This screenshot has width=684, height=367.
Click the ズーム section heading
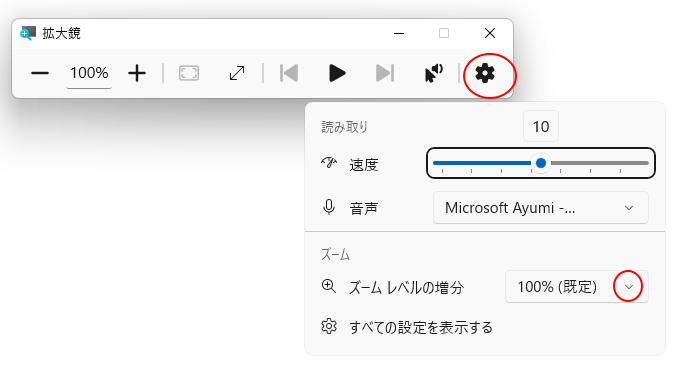click(335, 254)
